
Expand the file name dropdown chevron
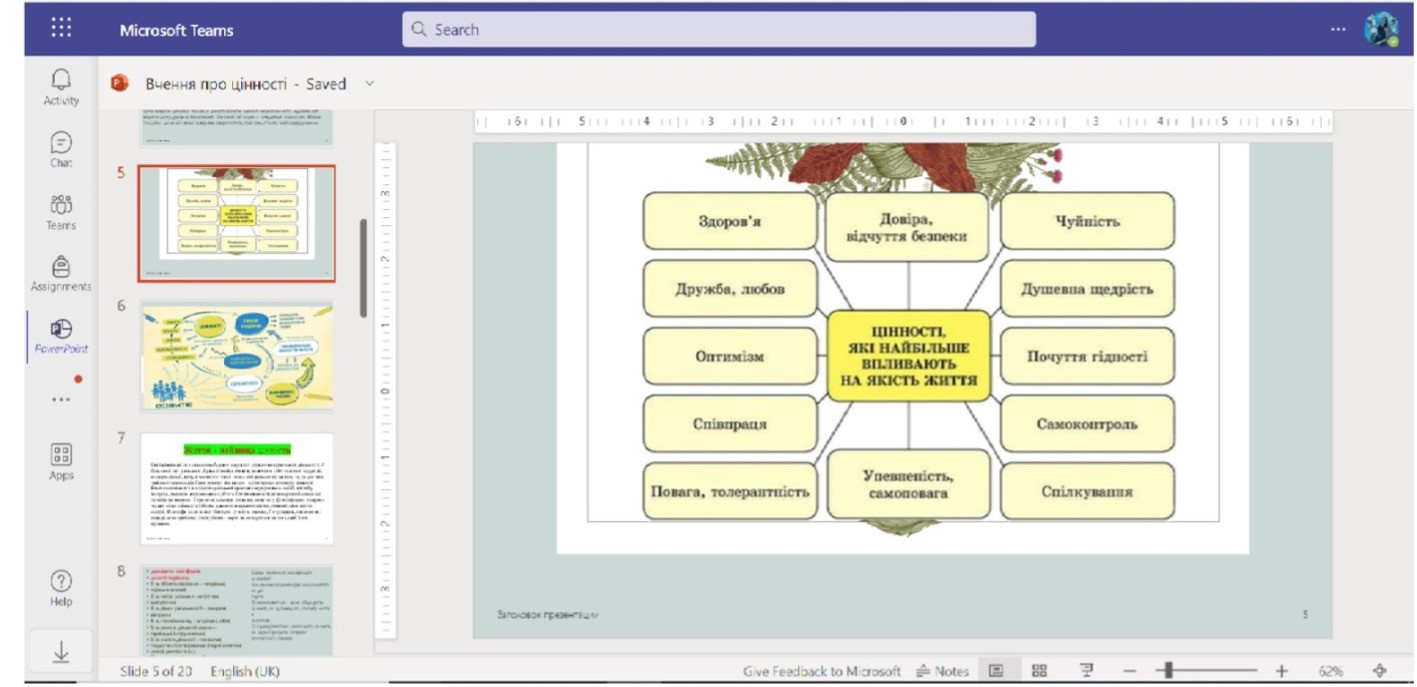tap(369, 84)
